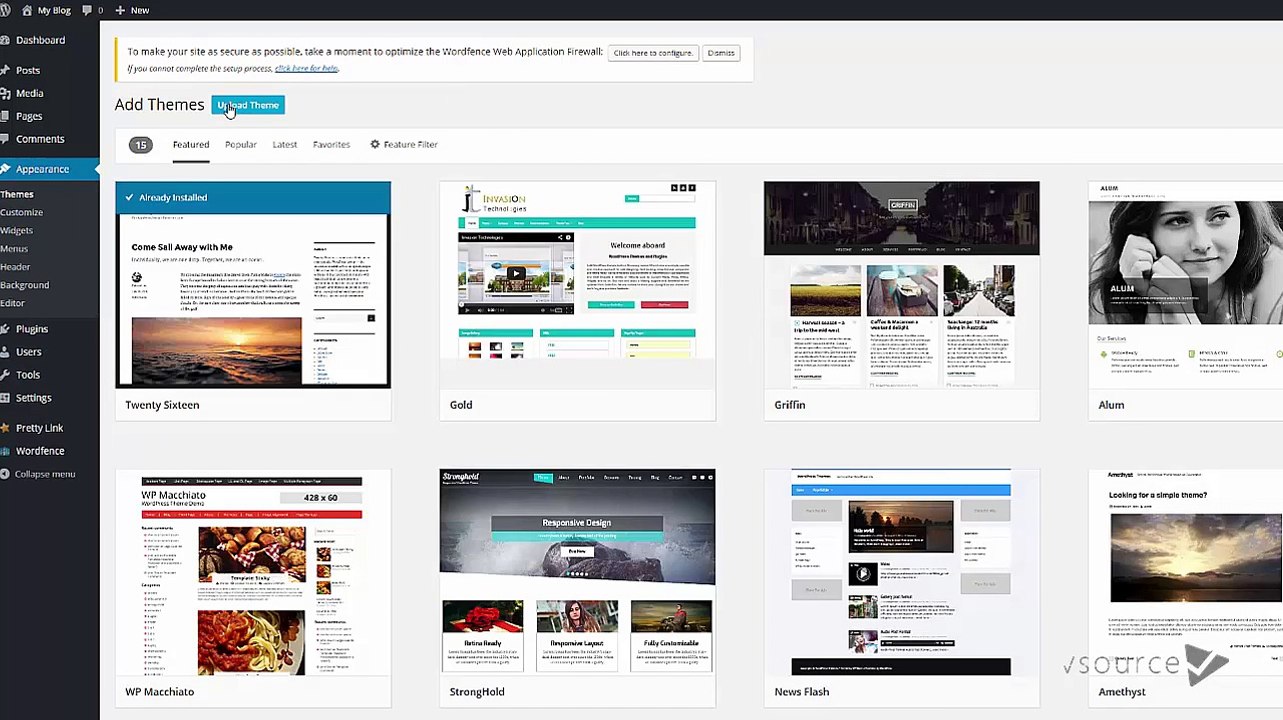Open Header under Appearance

click(x=15, y=267)
